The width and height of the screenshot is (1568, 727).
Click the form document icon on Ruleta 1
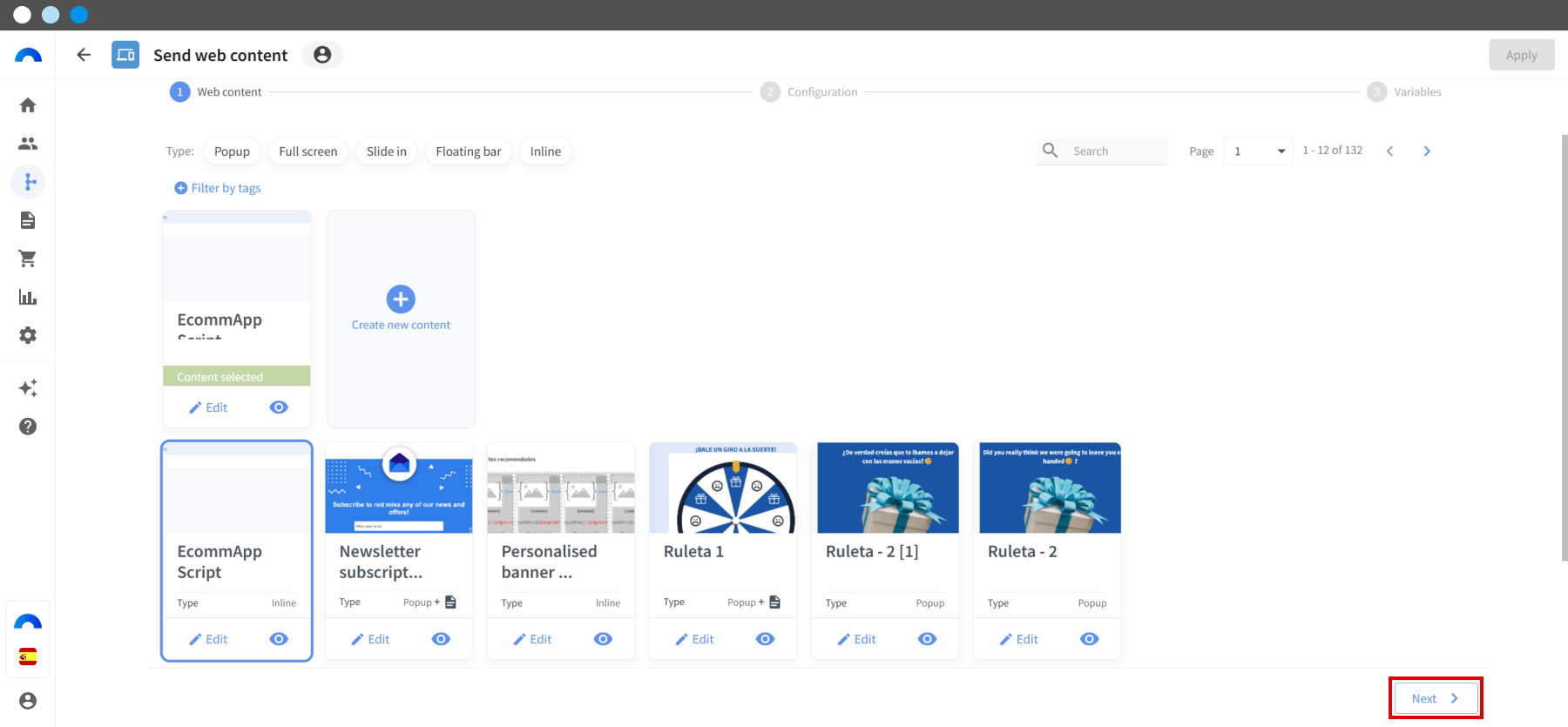775,602
